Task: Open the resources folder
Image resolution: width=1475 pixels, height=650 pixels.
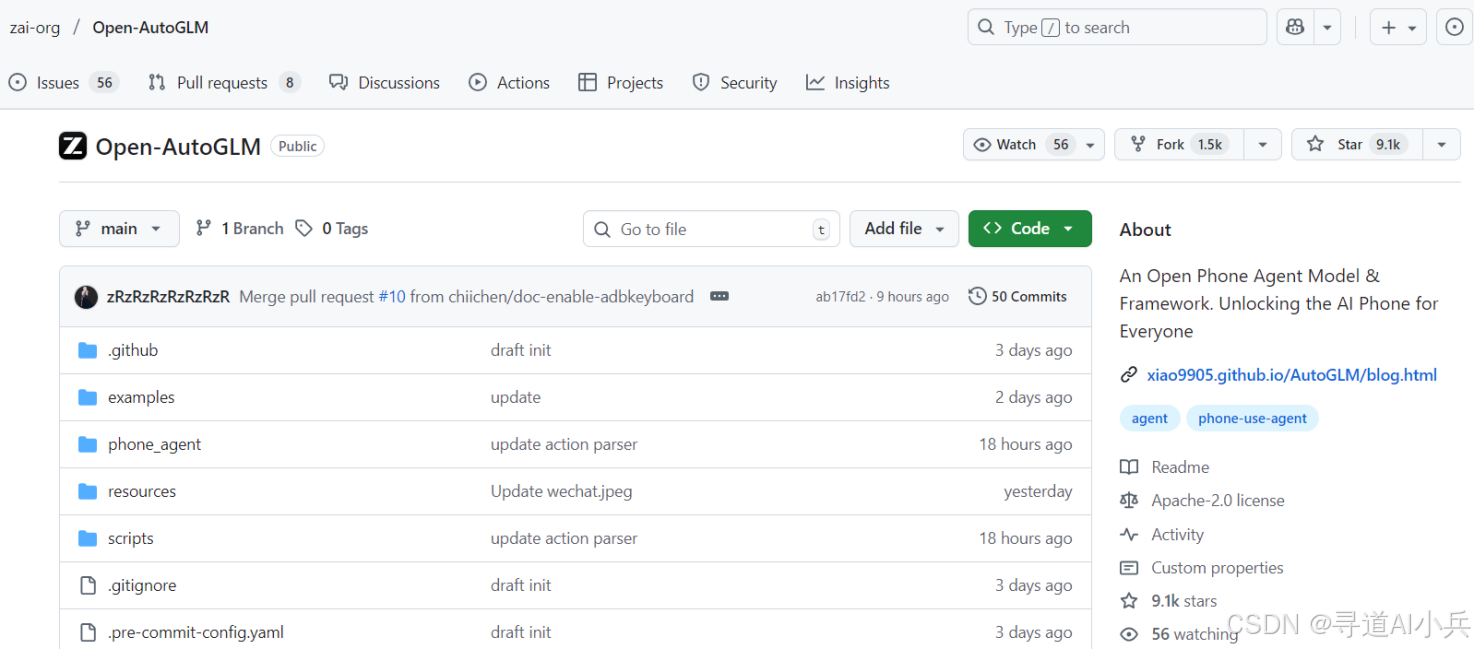Action: [142, 491]
